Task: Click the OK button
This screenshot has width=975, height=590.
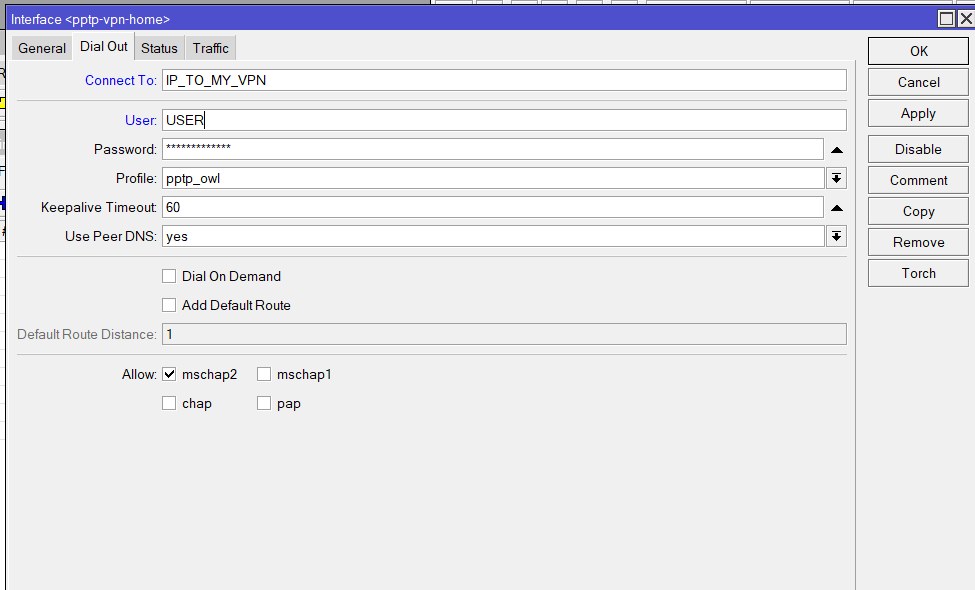Action: (918, 51)
